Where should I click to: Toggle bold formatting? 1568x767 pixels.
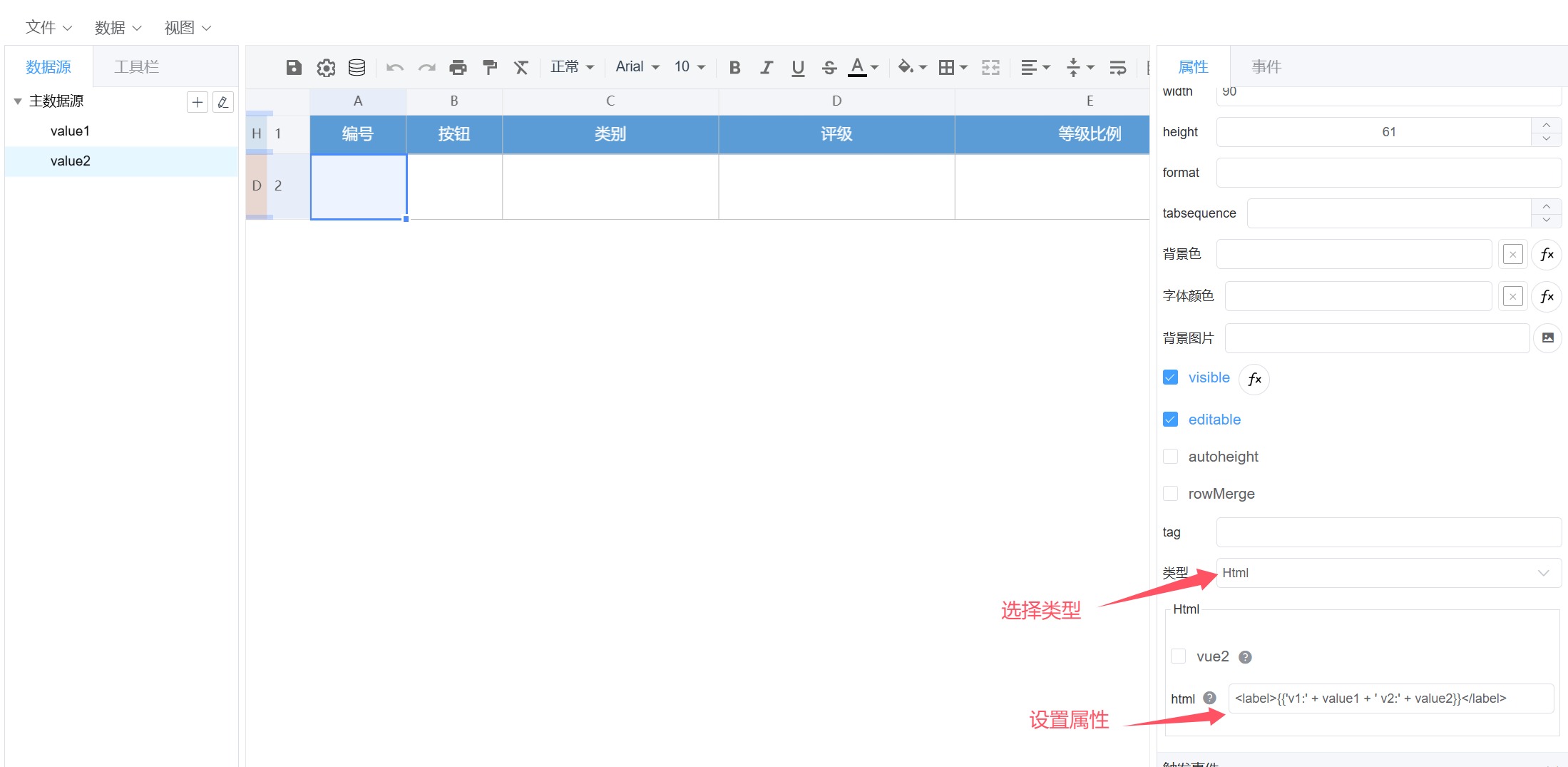click(x=734, y=67)
